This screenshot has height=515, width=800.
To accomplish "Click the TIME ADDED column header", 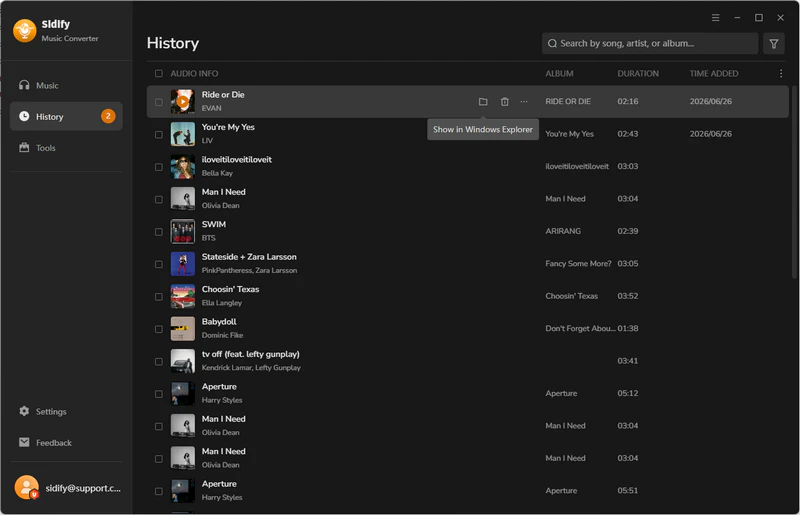I will [x=714, y=73].
